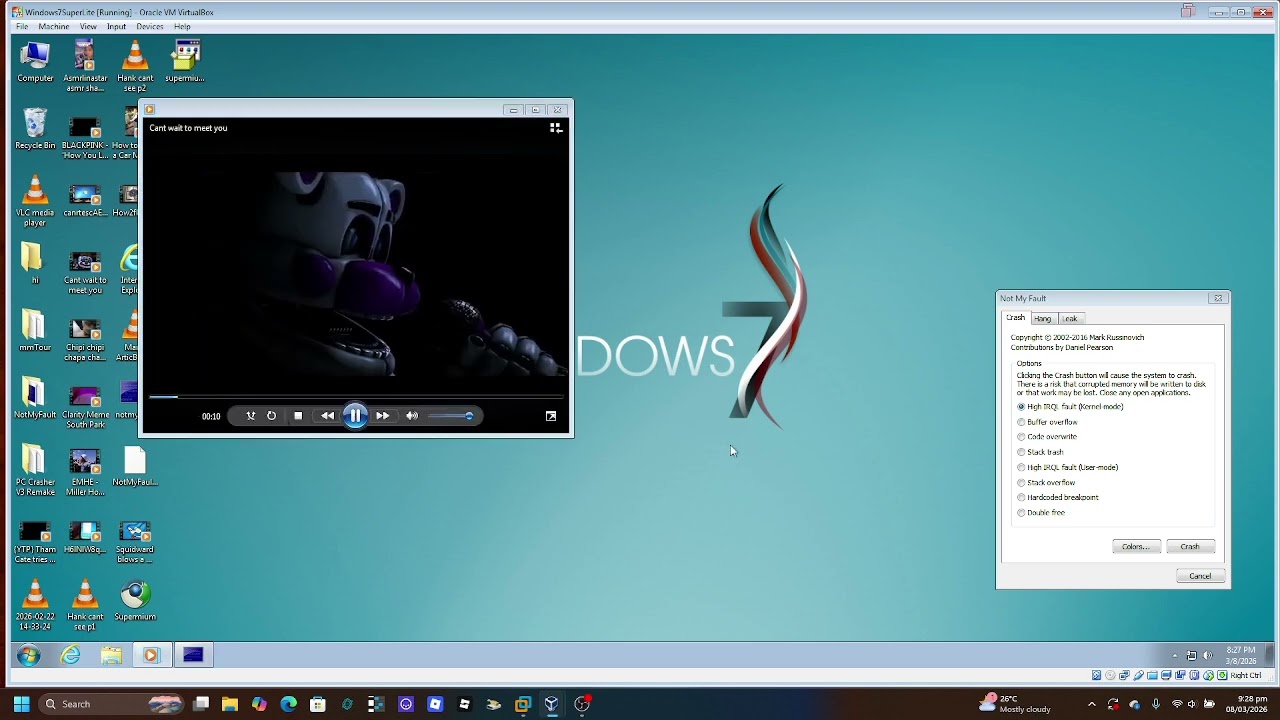Select 'Hank cant see p2' VLC file
Viewport: 1280px width, 720px height.
point(135,66)
